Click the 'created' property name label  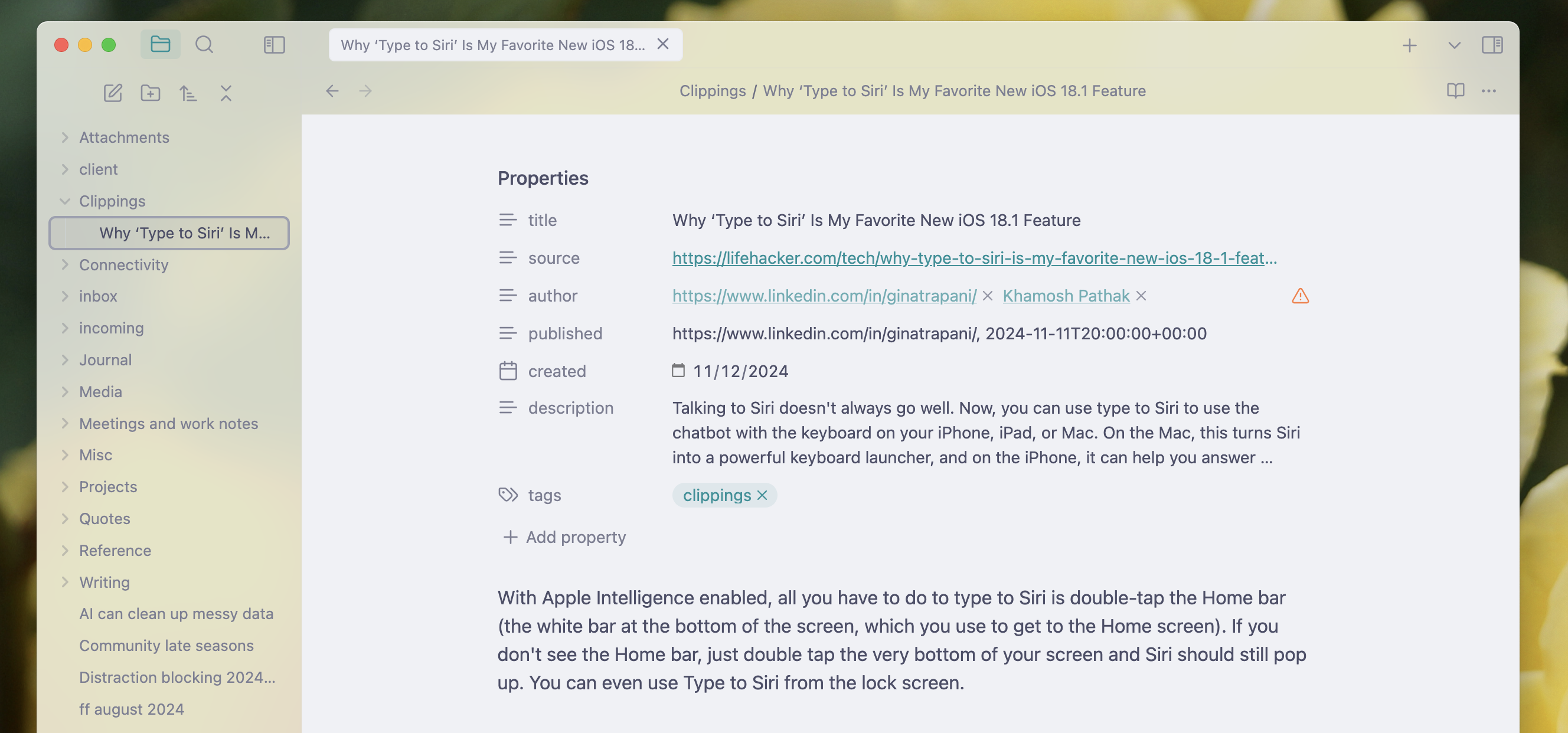[x=556, y=371]
